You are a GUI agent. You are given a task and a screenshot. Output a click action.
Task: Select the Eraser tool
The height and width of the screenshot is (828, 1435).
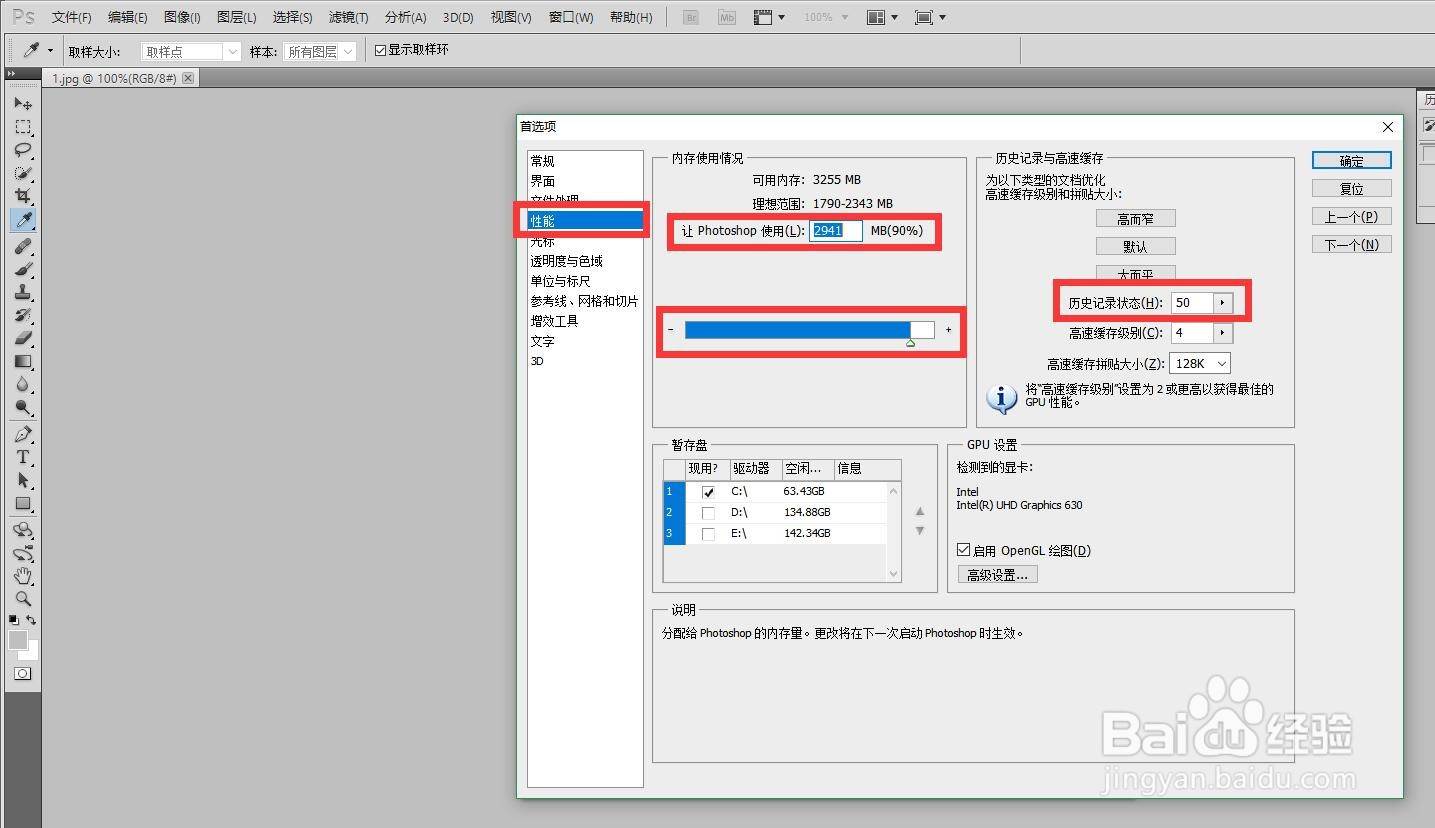tap(22, 338)
